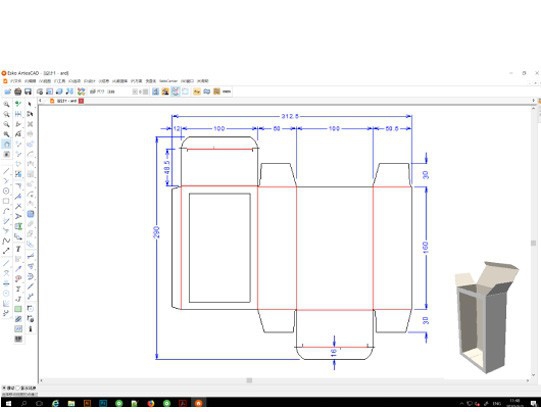The height and width of the screenshot is (412, 541).
Task: Click the horizontal scrollbar thumb
Action: (249, 380)
